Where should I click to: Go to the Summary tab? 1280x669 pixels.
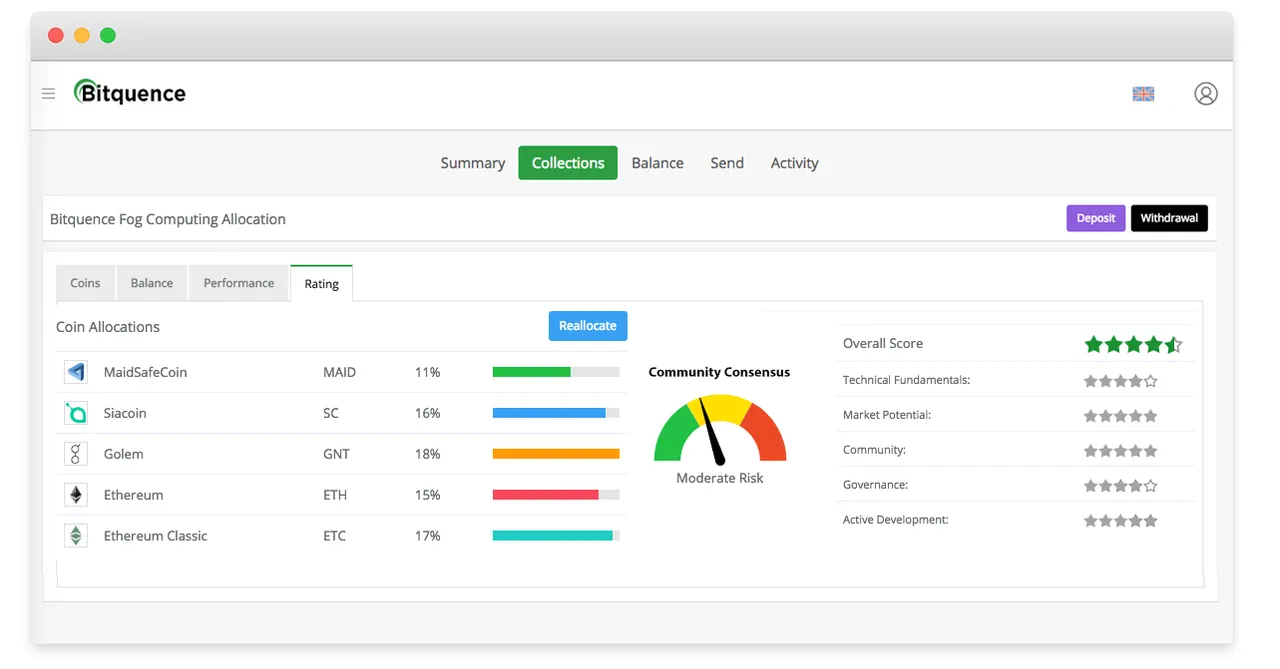pos(472,163)
